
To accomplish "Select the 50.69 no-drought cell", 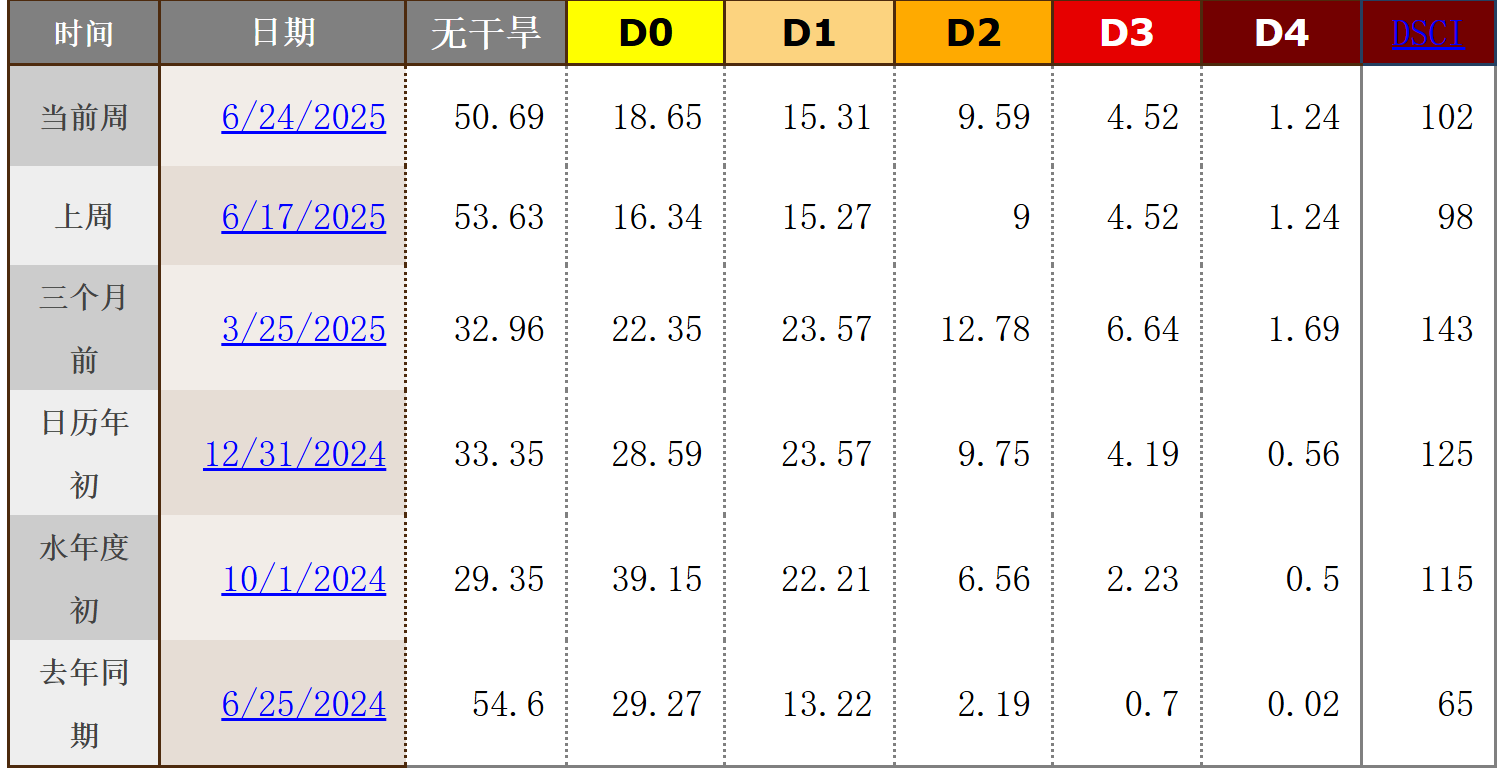I will [x=499, y=118].
